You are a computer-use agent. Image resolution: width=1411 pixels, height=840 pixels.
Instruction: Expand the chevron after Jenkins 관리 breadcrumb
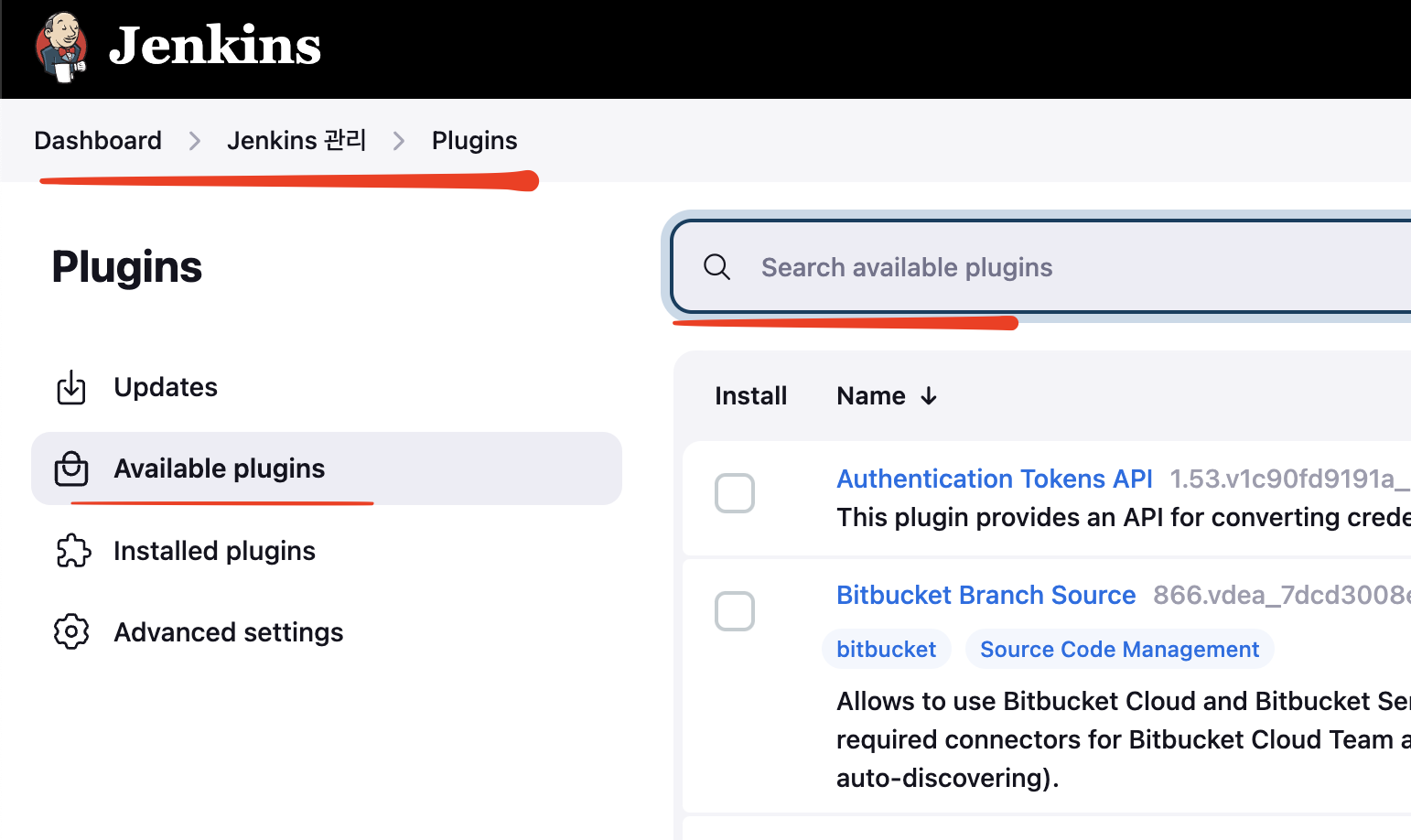399,141
